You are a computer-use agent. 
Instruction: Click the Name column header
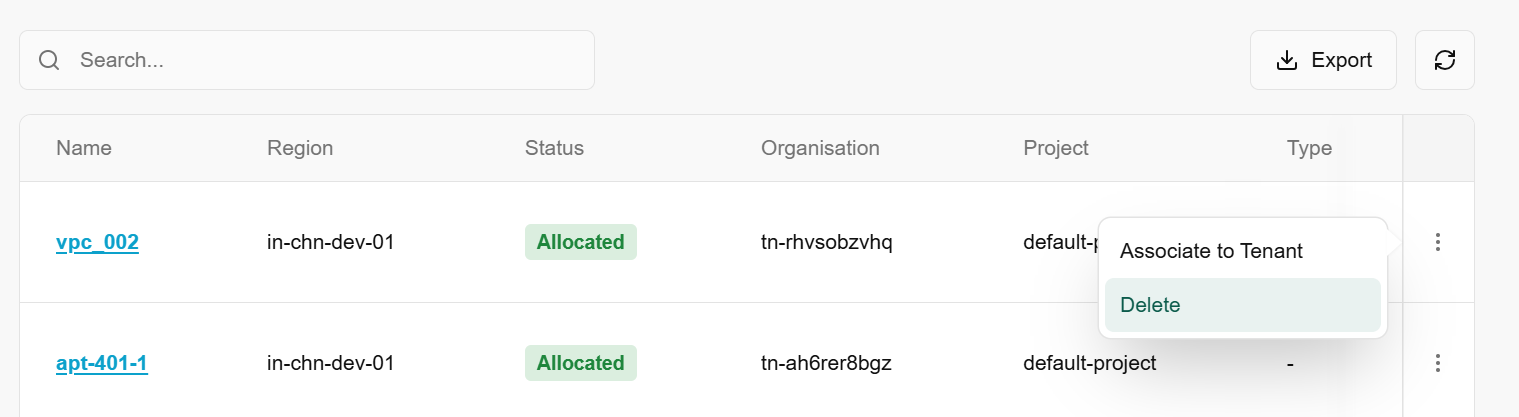coord(84,148)
